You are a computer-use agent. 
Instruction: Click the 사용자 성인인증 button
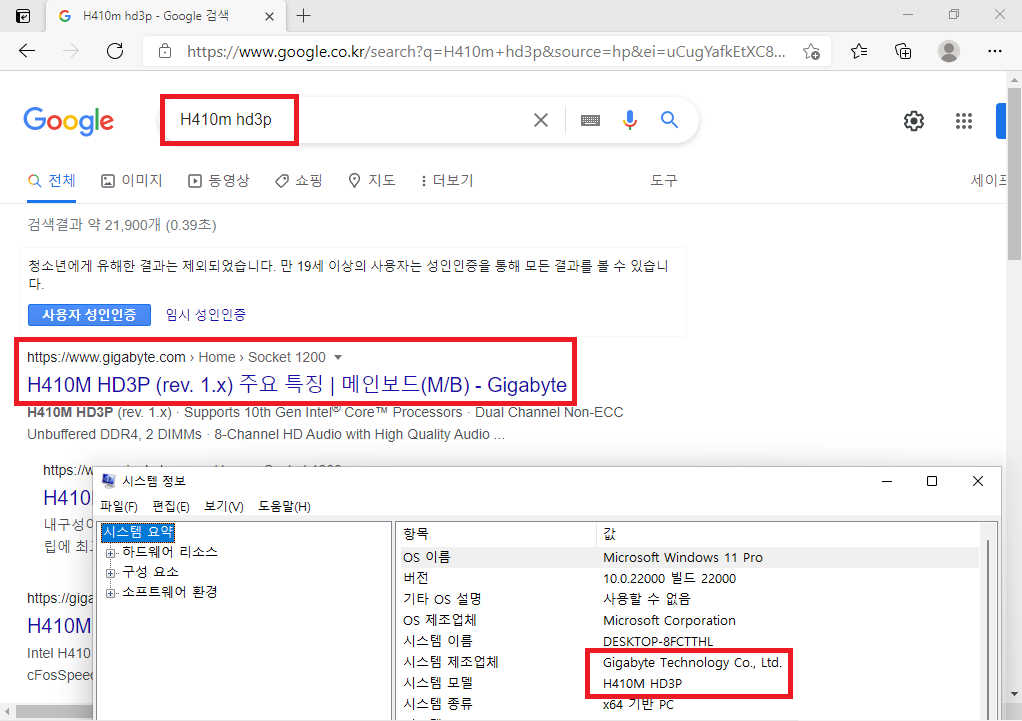[89, 315]
